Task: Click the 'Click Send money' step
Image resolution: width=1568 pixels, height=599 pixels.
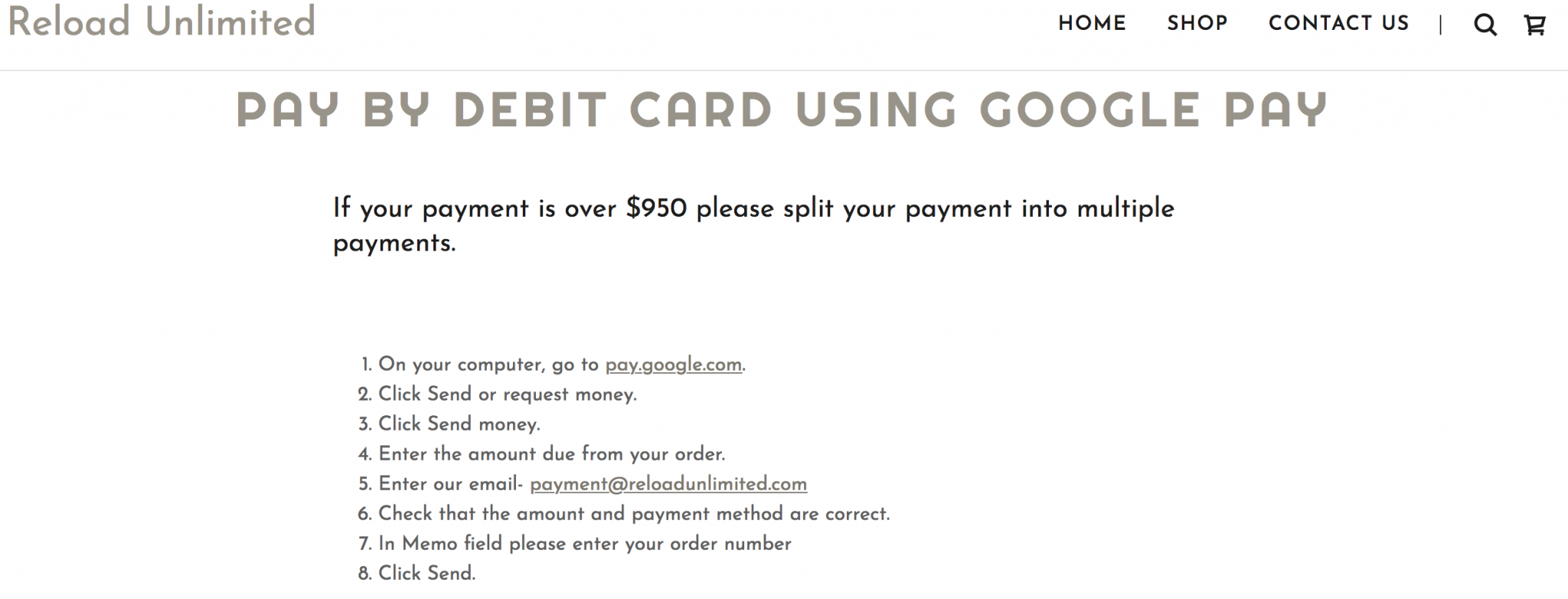Action: 459,424
